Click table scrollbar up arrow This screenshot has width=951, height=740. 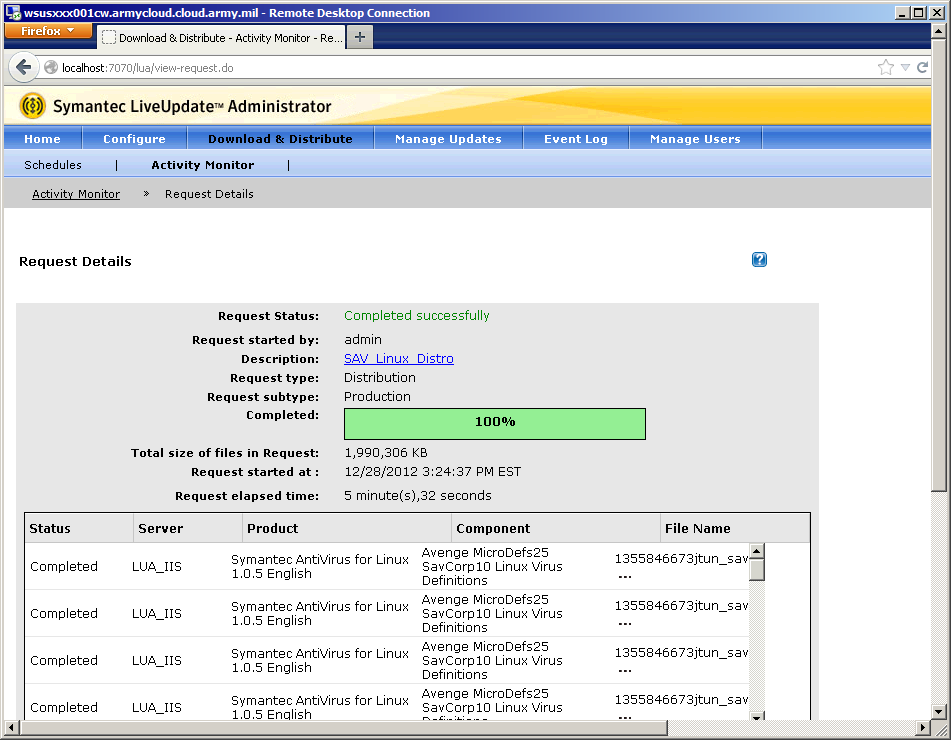(756, 551)
